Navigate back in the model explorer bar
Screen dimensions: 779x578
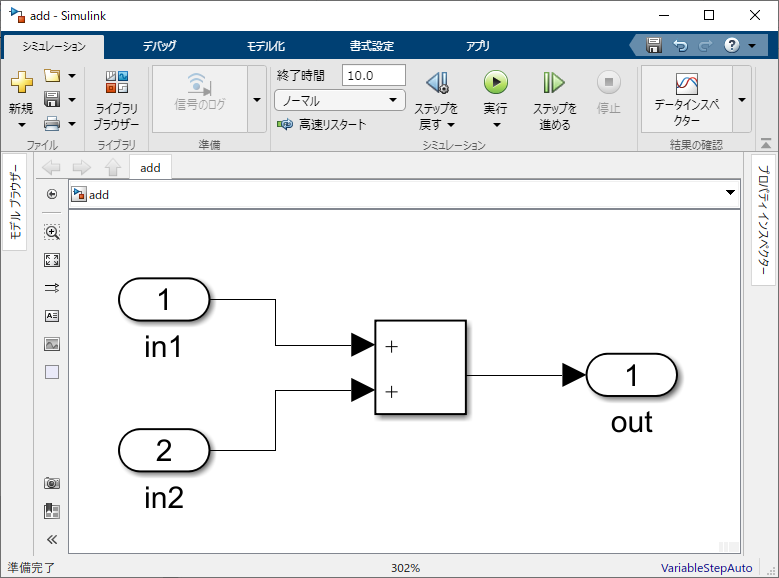[x=51, y=167]
